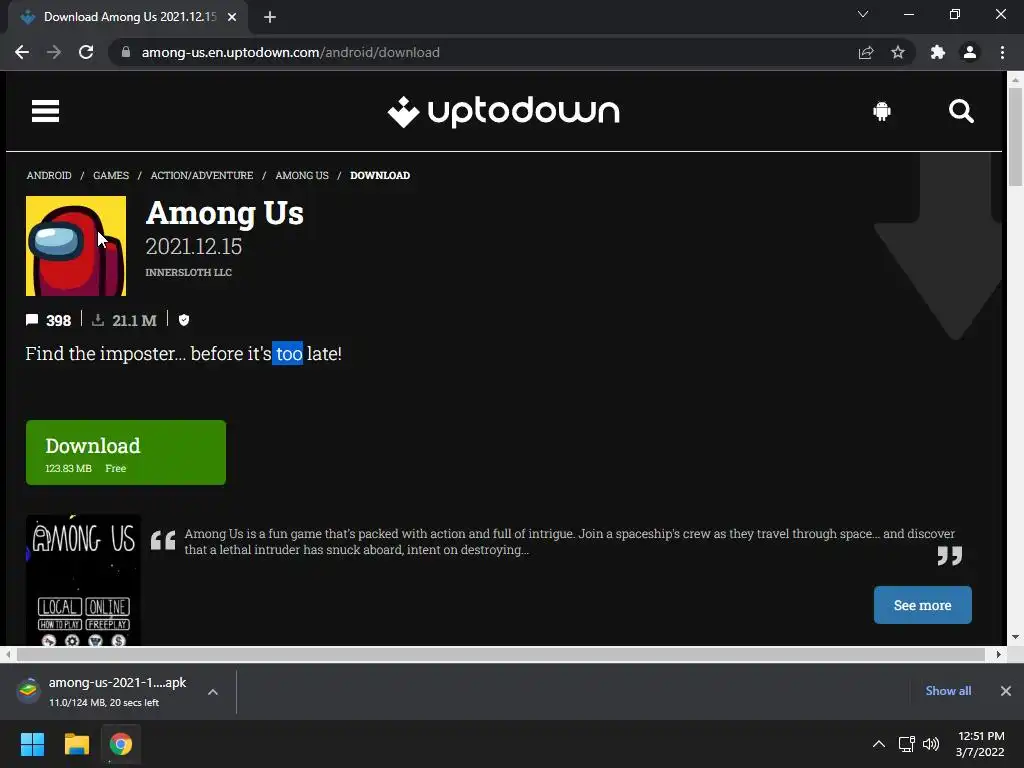The height and width of the screenshot is (768, 1024).
Task: Select the Download Among Us tab
Action: click(128, 17)
